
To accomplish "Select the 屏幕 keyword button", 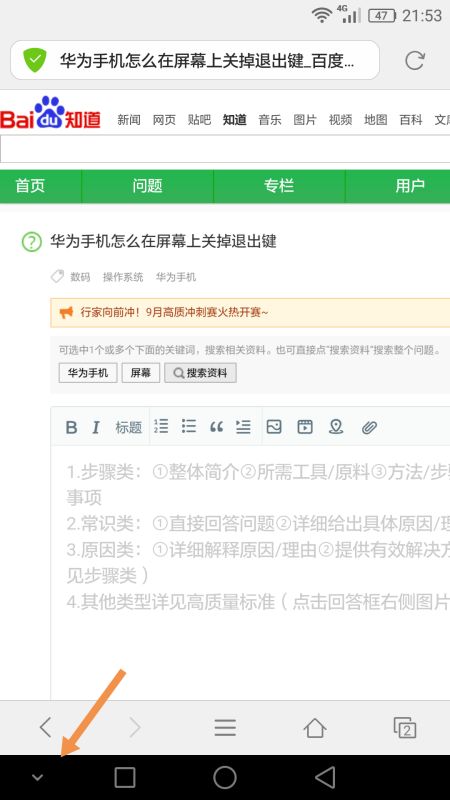I will point(141,373).
